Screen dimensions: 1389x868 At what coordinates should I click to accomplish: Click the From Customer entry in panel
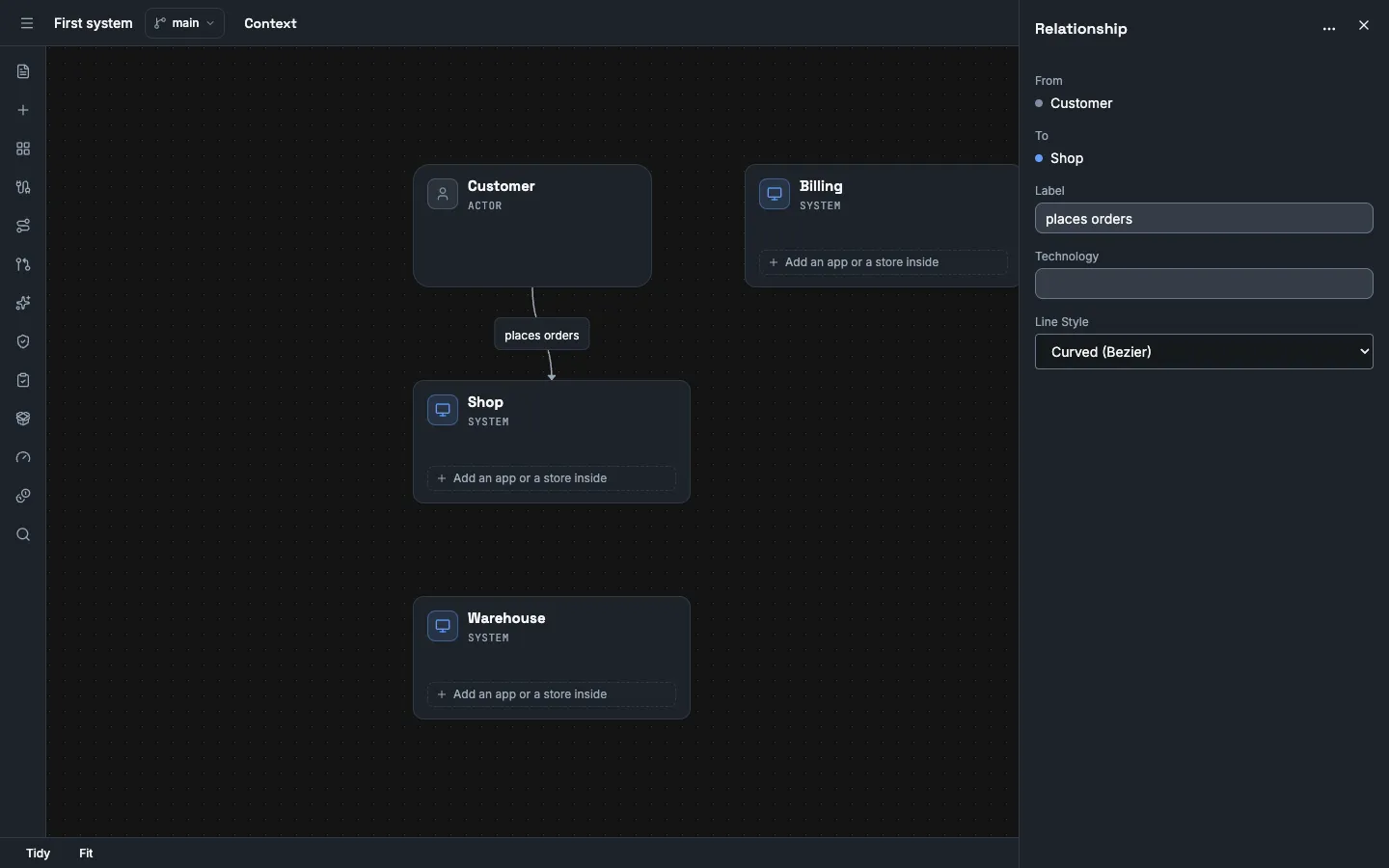point(1075,103)
